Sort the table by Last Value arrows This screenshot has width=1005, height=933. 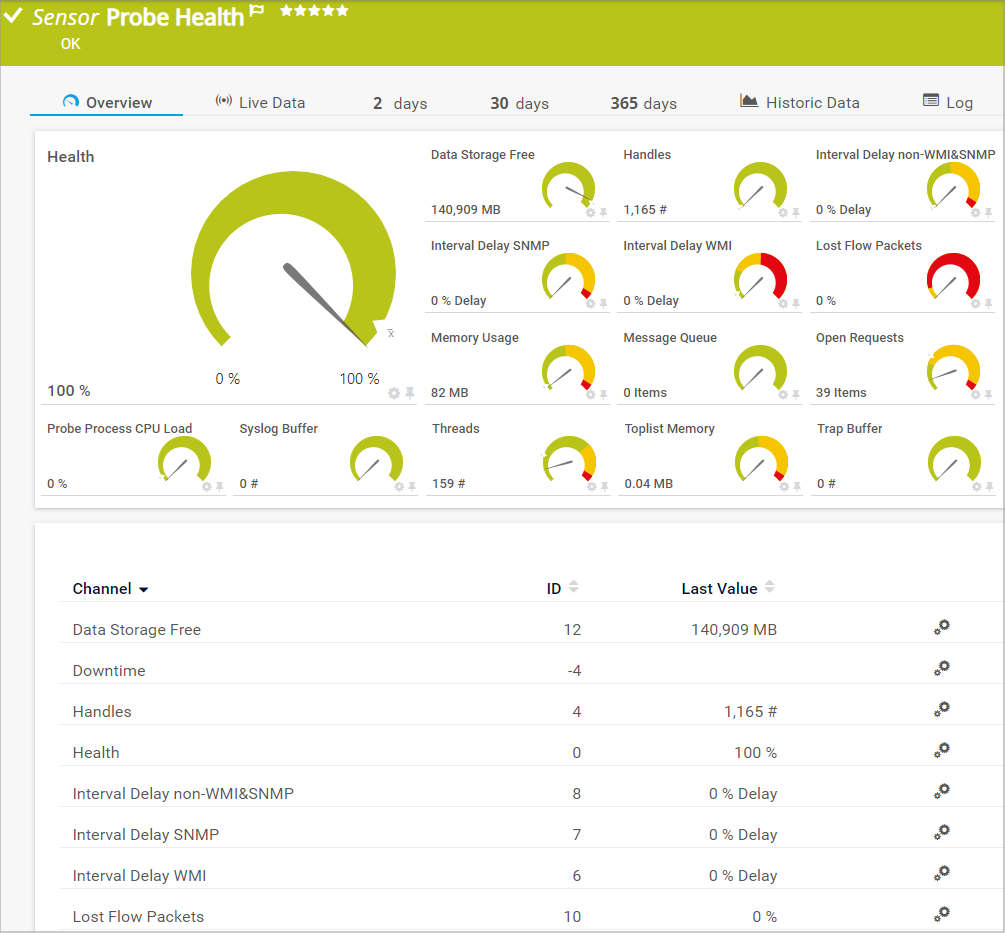[769, 588]
